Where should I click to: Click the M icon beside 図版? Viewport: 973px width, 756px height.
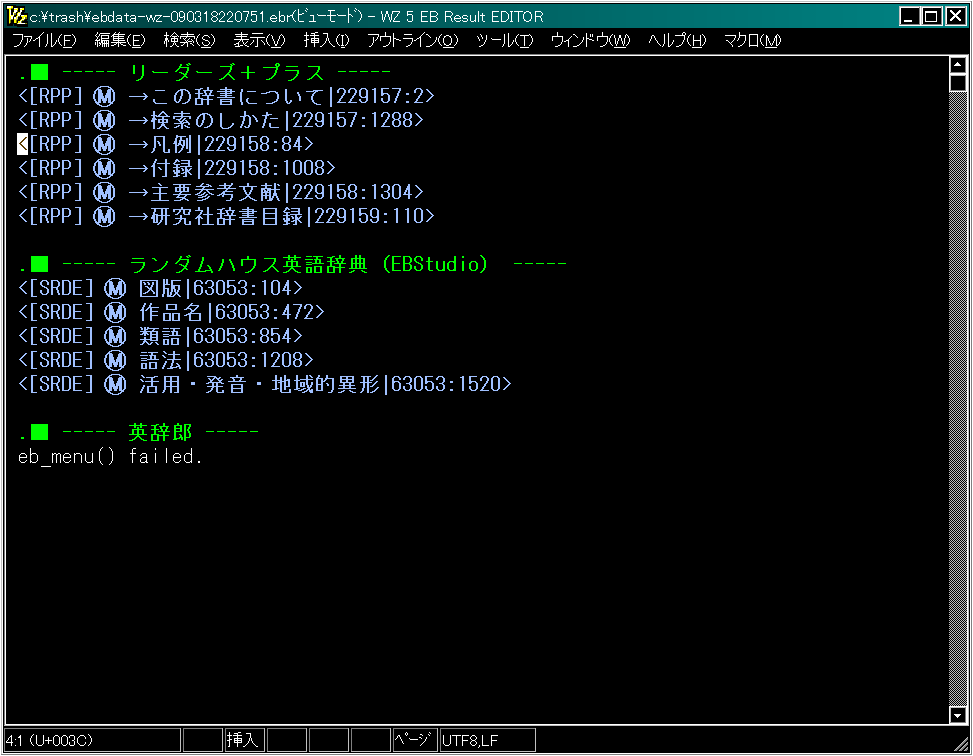115,289
